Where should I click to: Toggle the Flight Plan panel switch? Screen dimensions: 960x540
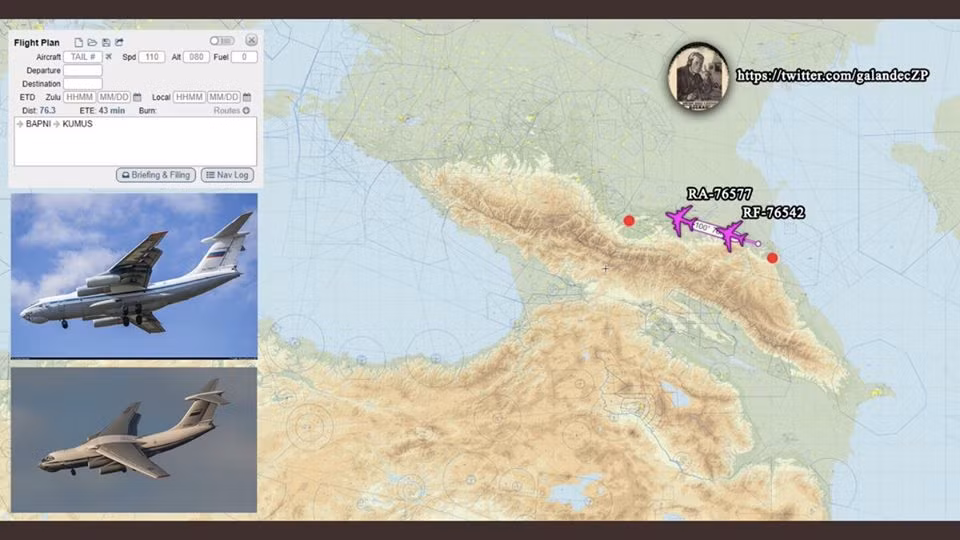pyautogui.click(x=221, y=41)
